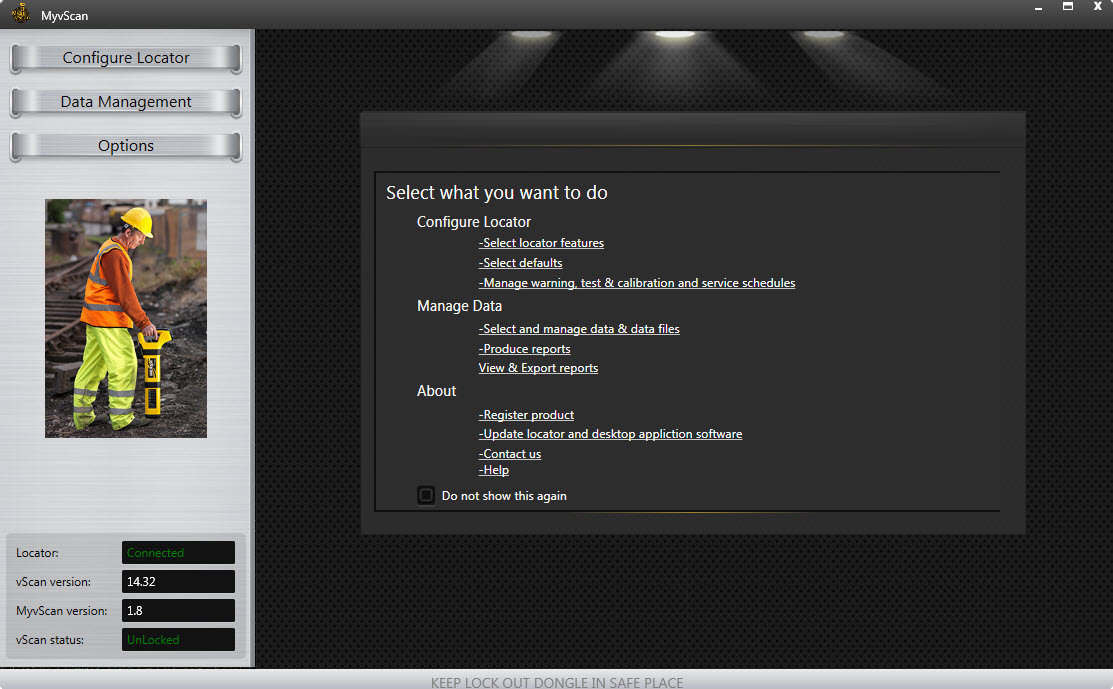Viewport: 1113px width, 689px height.
Task: Click the MyvScan title bar text
Action: pos(65,16)
